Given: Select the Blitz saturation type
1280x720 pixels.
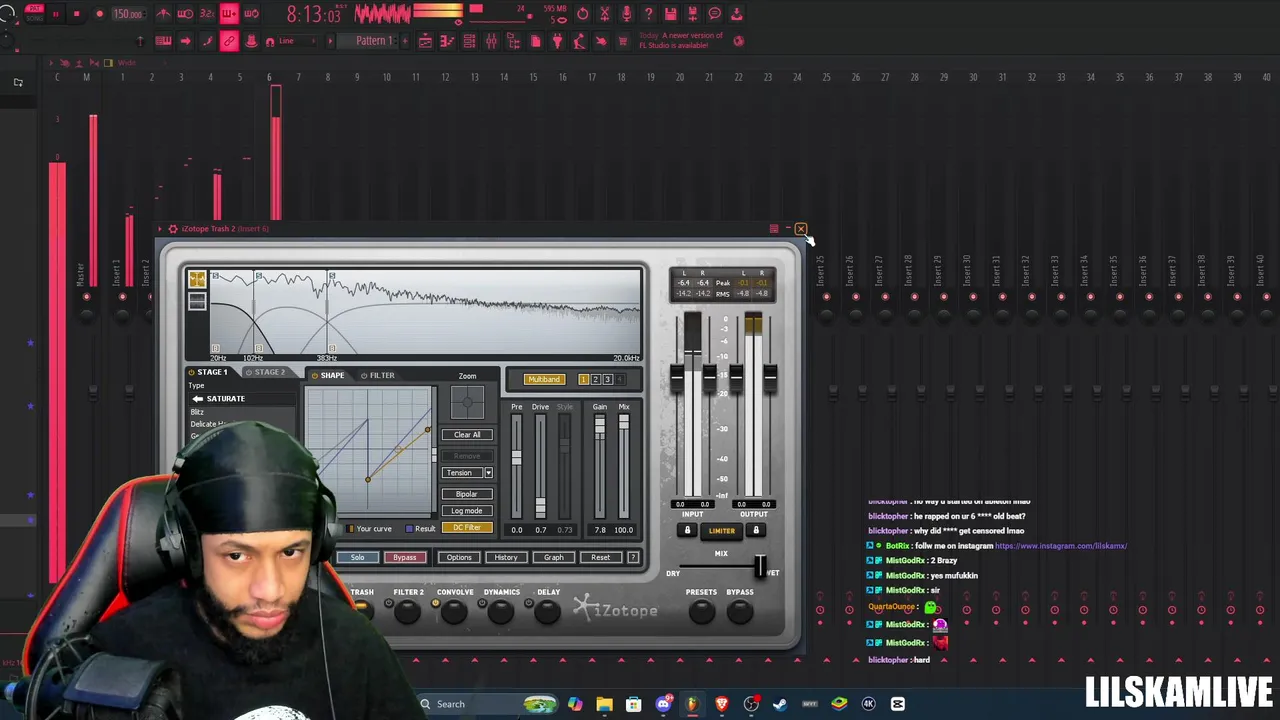Looking at the screenshot, I should [198, 412].
